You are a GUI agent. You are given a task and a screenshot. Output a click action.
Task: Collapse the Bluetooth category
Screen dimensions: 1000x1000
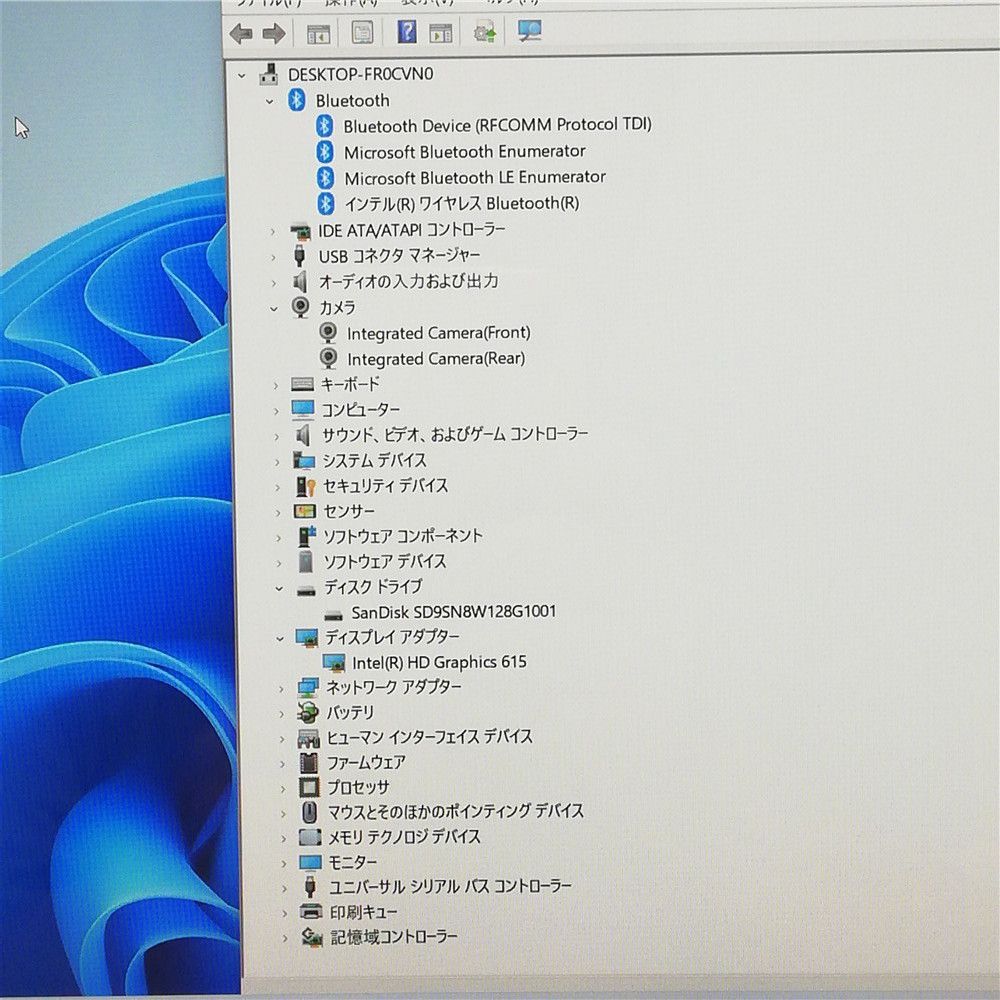tap(269, 101)
